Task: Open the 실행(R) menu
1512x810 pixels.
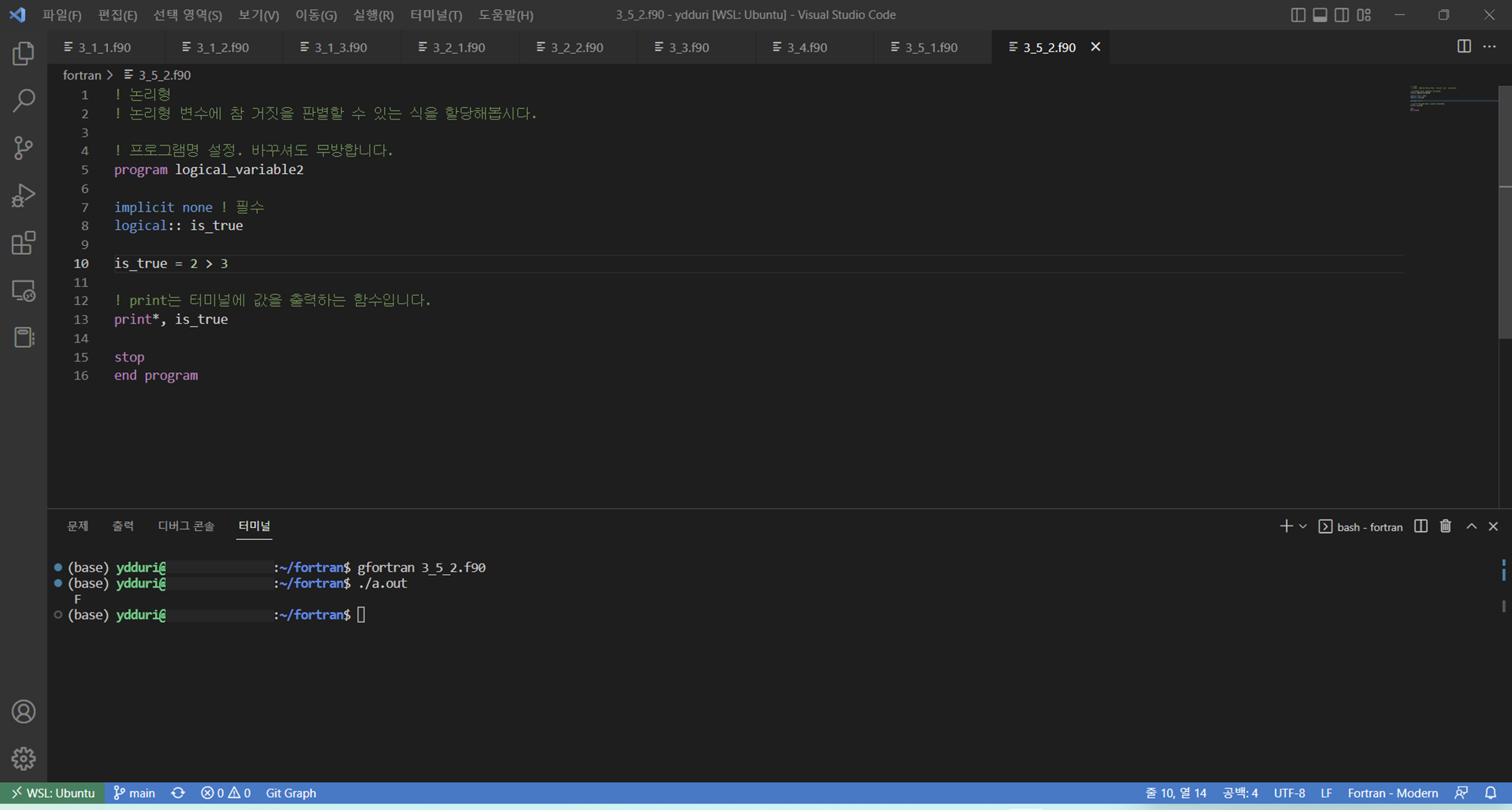Action: click(373, 15)
